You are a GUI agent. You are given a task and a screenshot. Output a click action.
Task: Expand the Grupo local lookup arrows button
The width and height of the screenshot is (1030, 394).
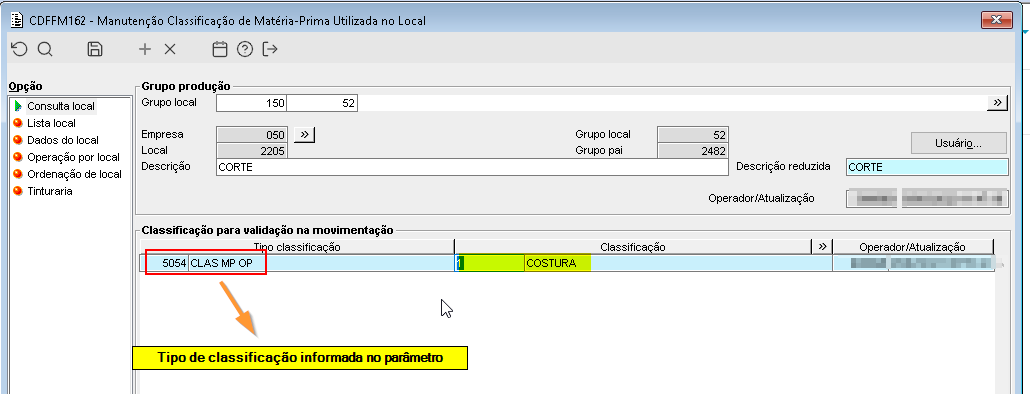coord(997,103)
